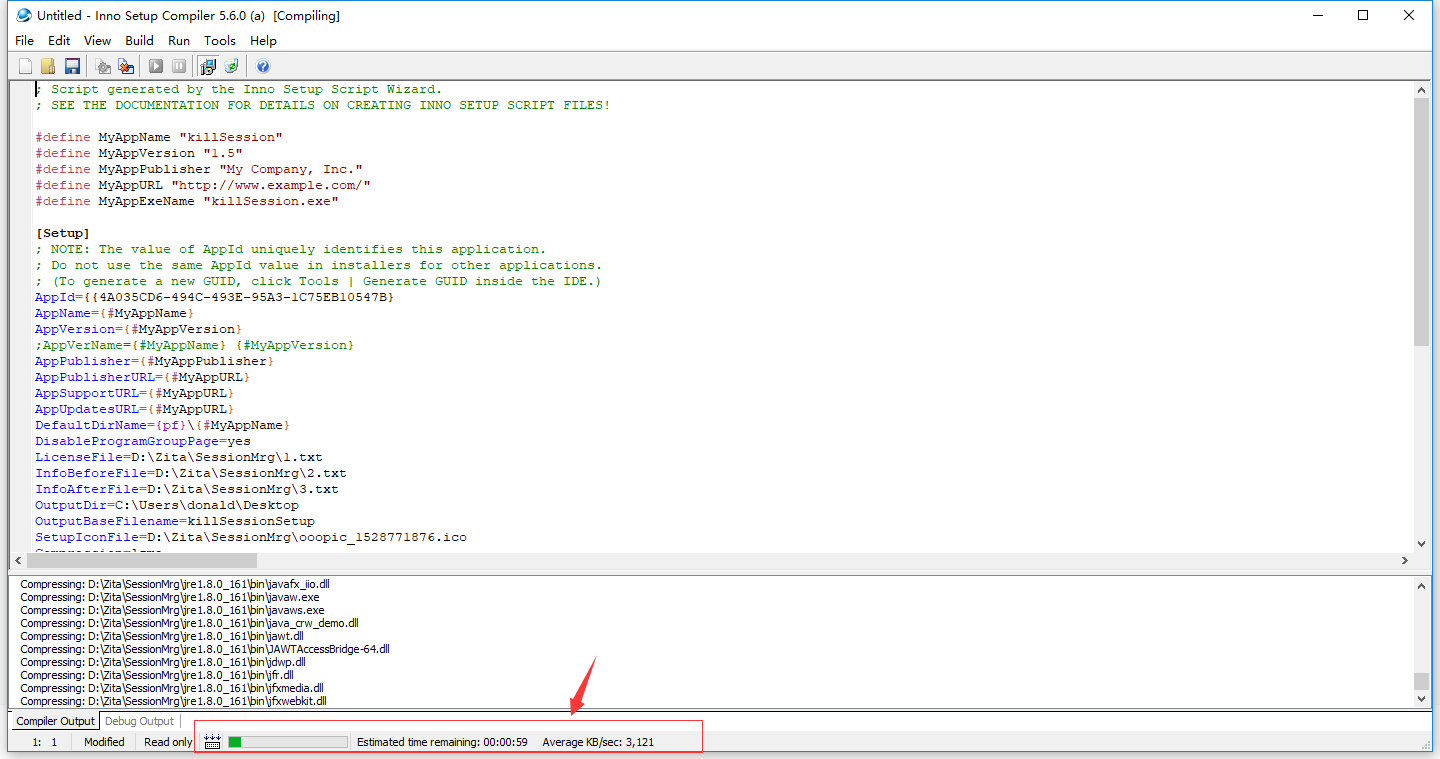The image size is (1440, 759).
Task: Click the editor vertical scrollbar up arrow
Action: pyautogui.click(x=1422, y=90)
